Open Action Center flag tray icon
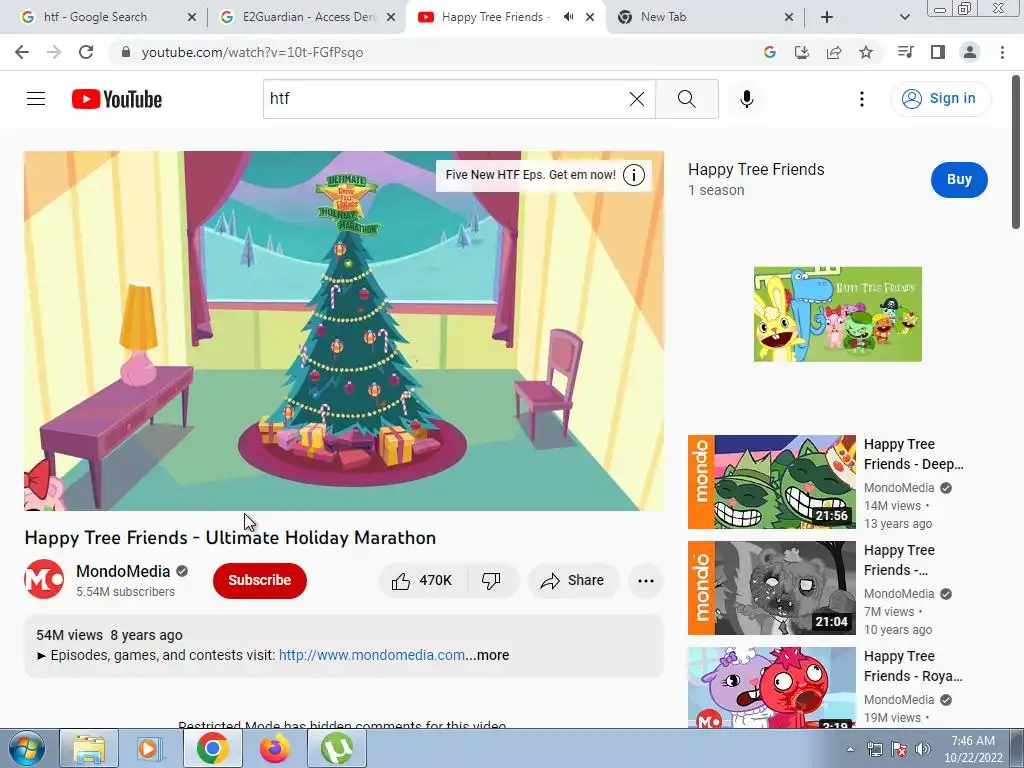 899,749
